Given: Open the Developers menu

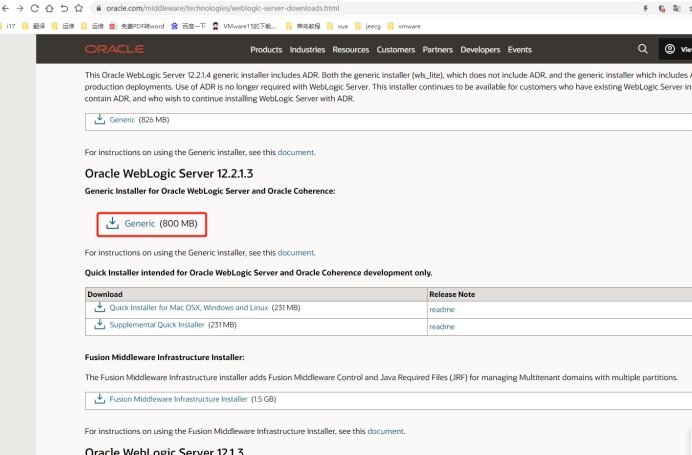Looking at the screenshot, I should pos(480,49).
